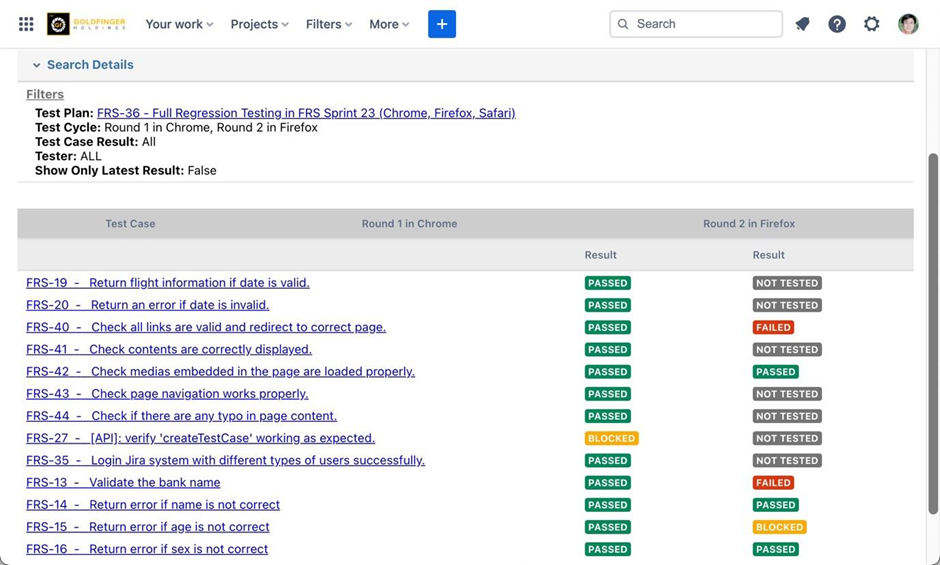Viewport: 940px width, 565px height.
Task: Click the FAILED badge for FRS-40
Action: [773, 327]
